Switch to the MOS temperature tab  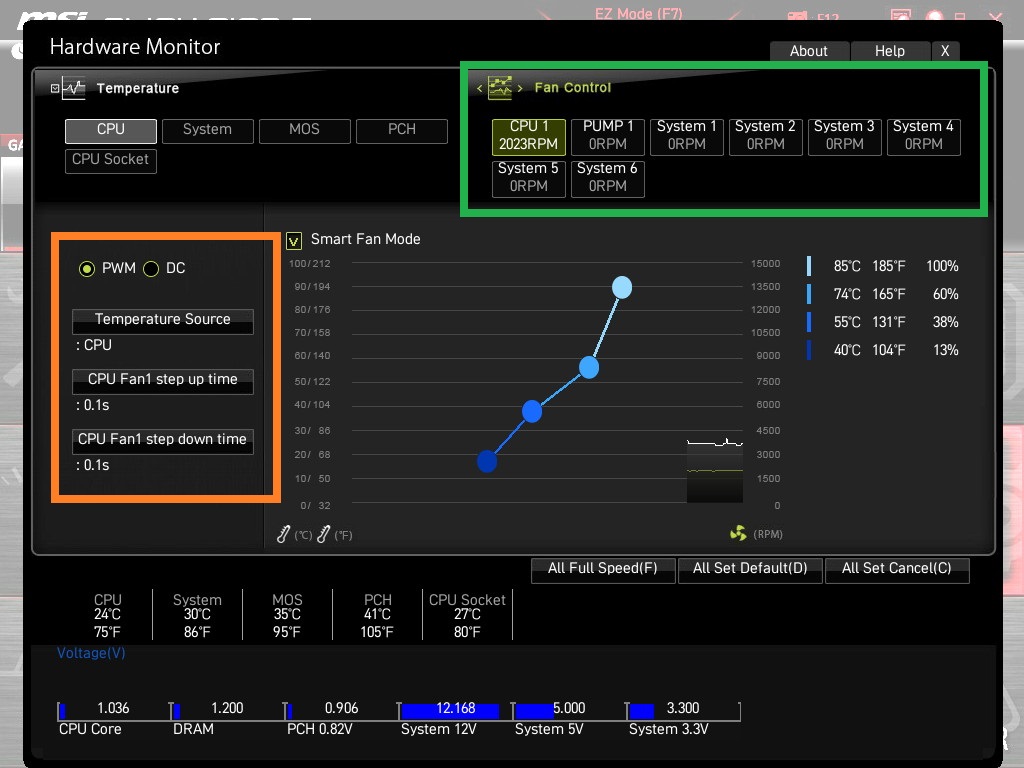pyautogui.click(x=304, y=131)
